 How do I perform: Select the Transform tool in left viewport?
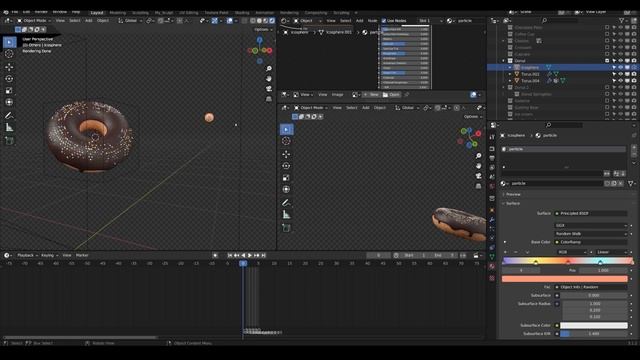click(9, 102)
